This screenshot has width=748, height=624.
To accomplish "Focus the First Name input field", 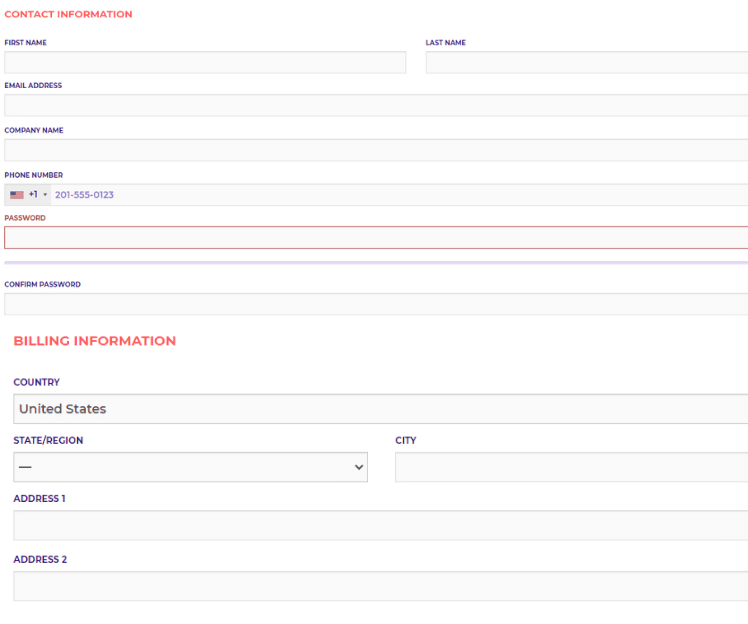I will (205, 63).
